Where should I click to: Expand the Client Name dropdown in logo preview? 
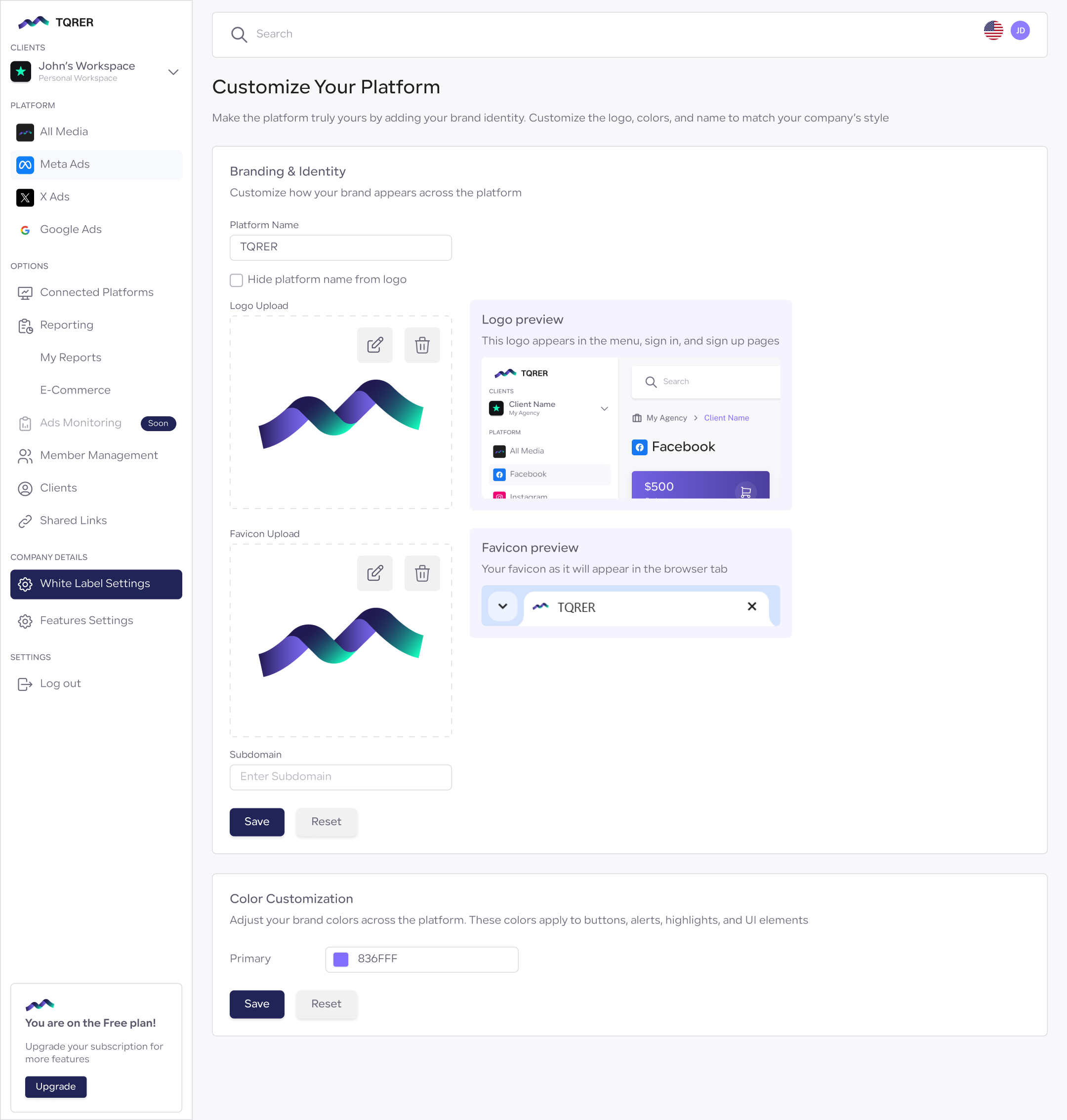click(x=604, y=409)
